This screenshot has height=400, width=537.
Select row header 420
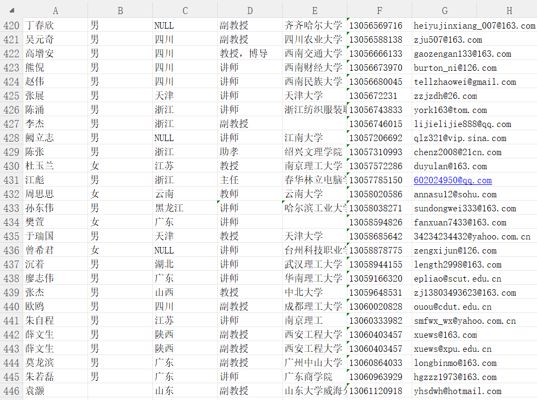coord(11,25)
